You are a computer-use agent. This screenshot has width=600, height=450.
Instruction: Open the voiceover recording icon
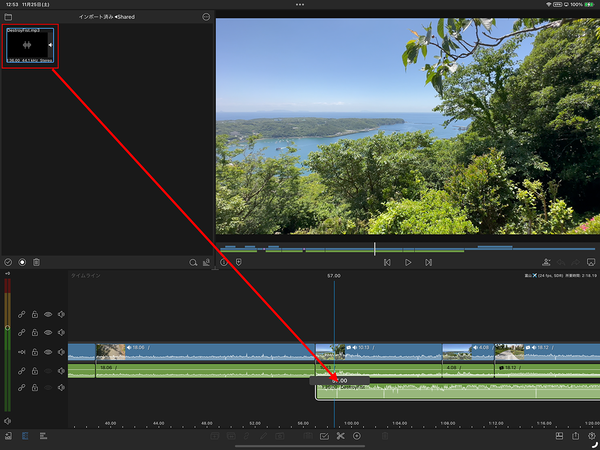click(x=546, y=262)
